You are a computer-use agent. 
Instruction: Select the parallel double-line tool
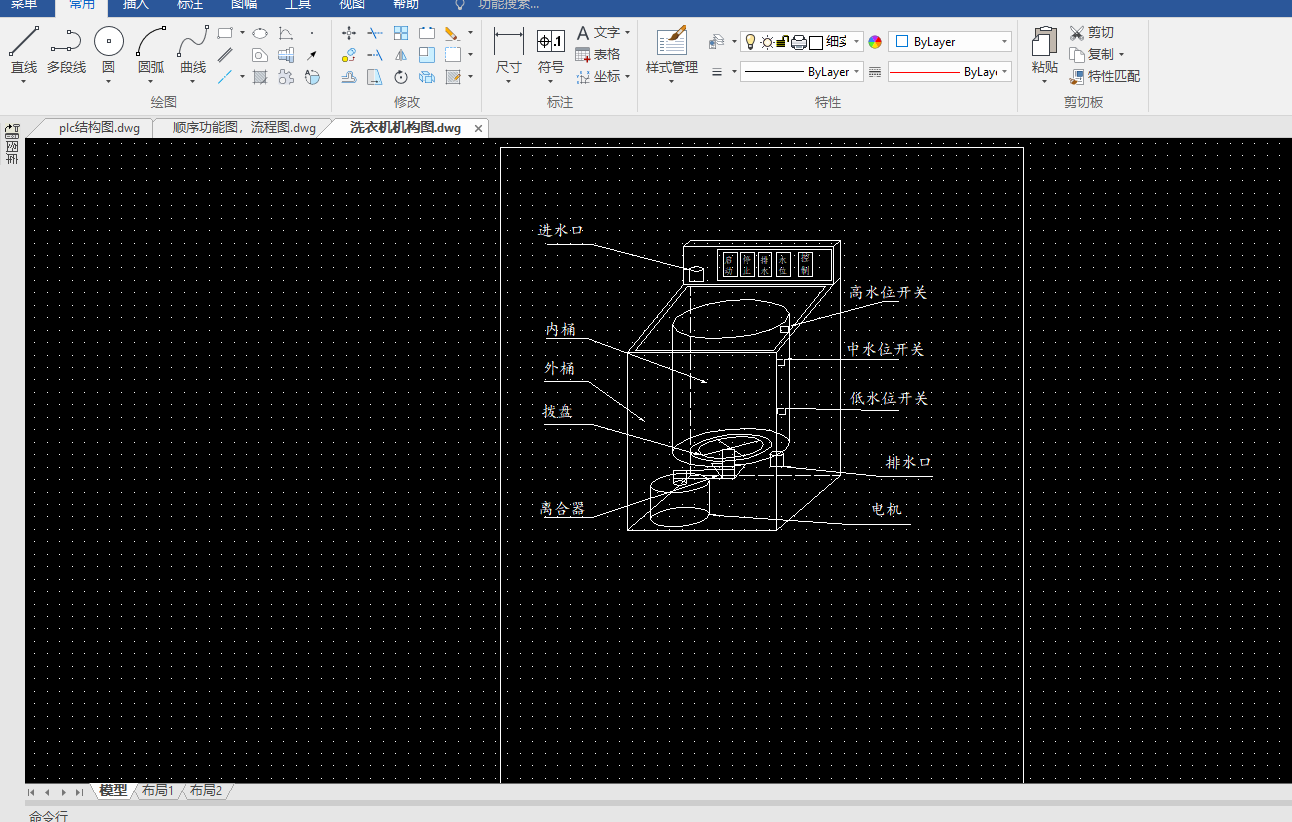click(x=225, y=55)
